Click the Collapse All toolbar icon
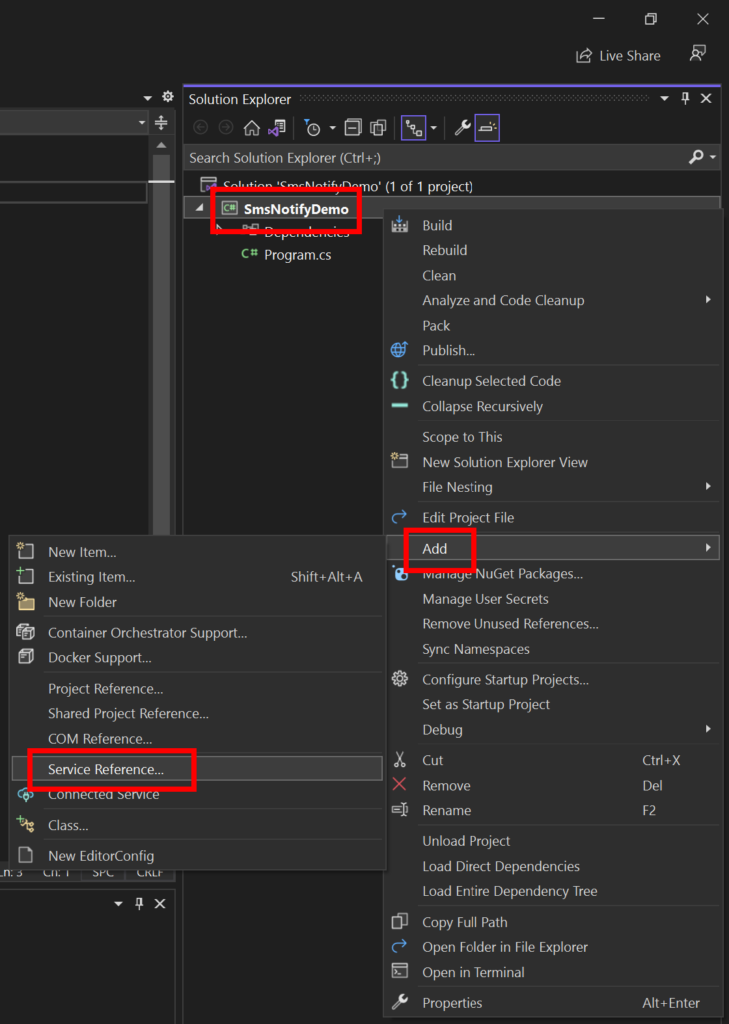 pyautogui.click(x=353, y=128)
